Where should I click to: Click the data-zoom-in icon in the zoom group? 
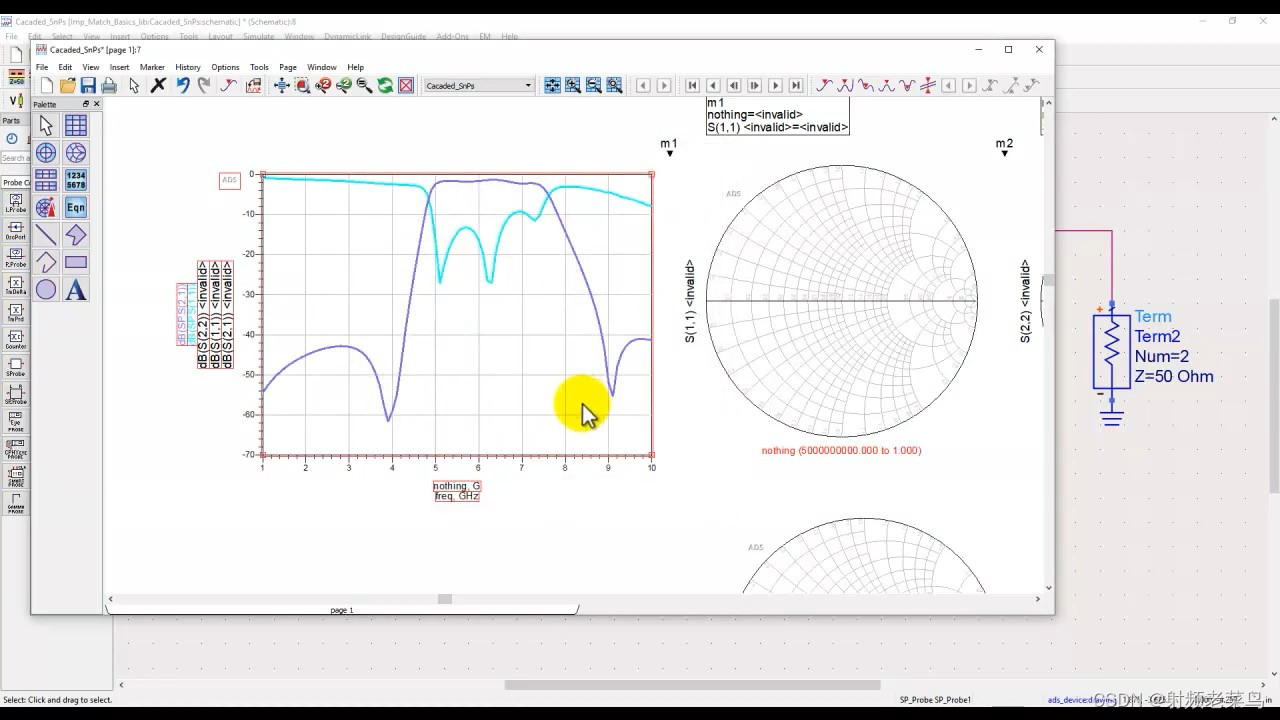[573, 86]
